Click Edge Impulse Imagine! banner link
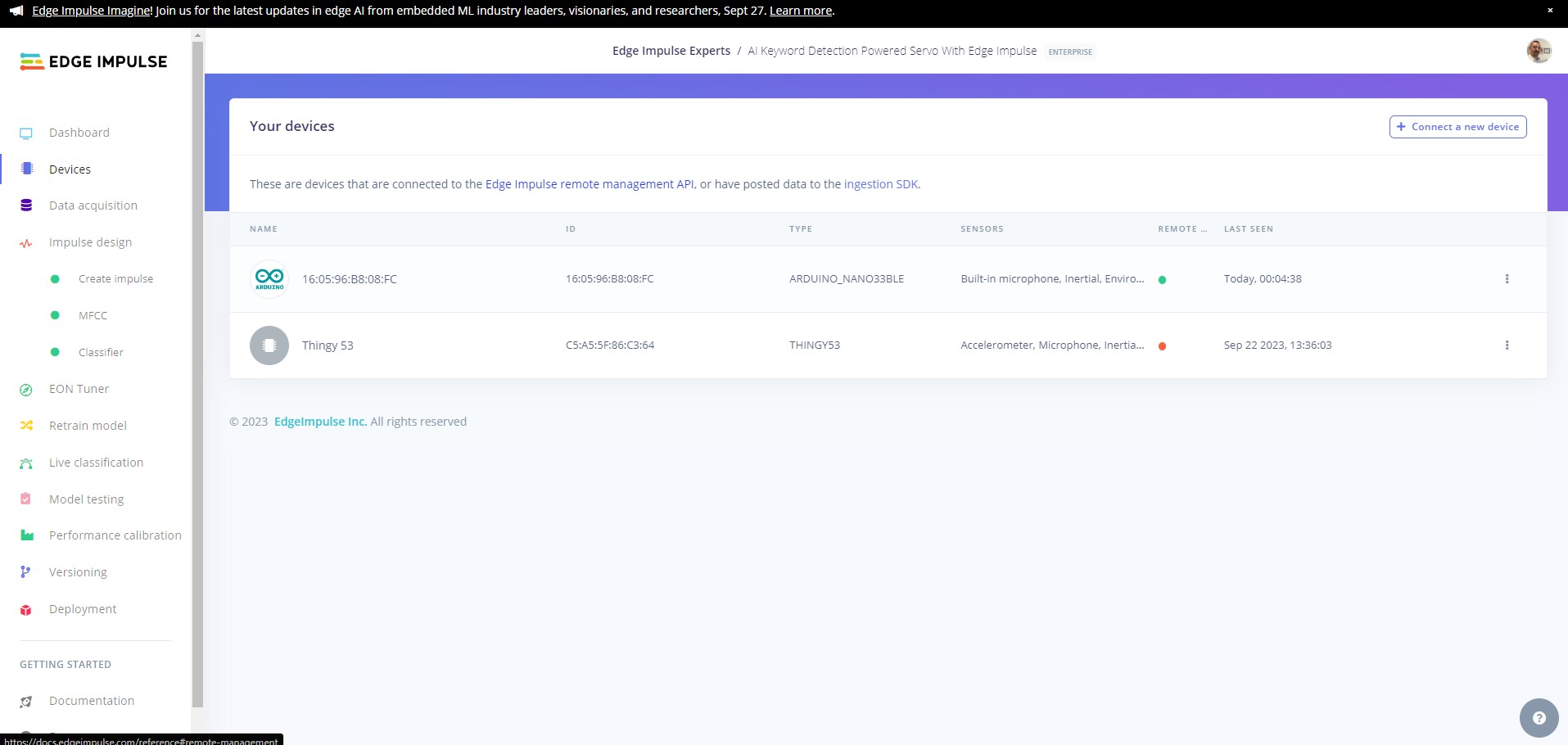Screen dimensions: 1568x745 click(93, 11)
